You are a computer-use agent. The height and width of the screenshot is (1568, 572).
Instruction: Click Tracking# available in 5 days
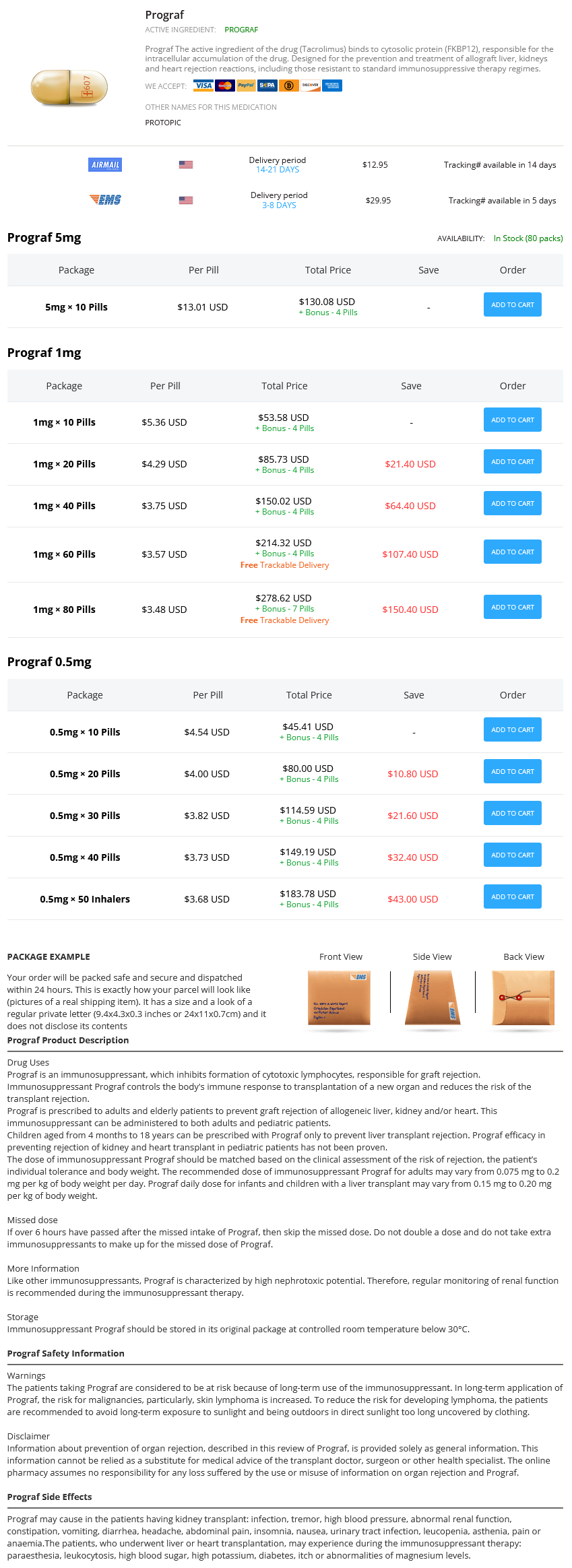[x=503, y=201]
